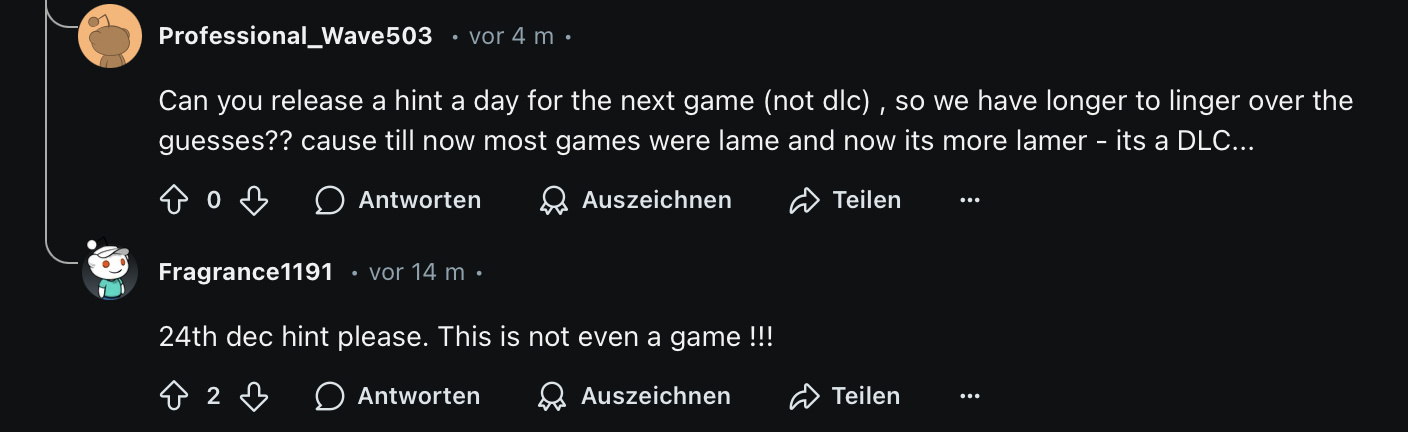Click Fragrance1191's snoo avatar
Screen dimensions: 1408x432
click(x=109, y=271)
